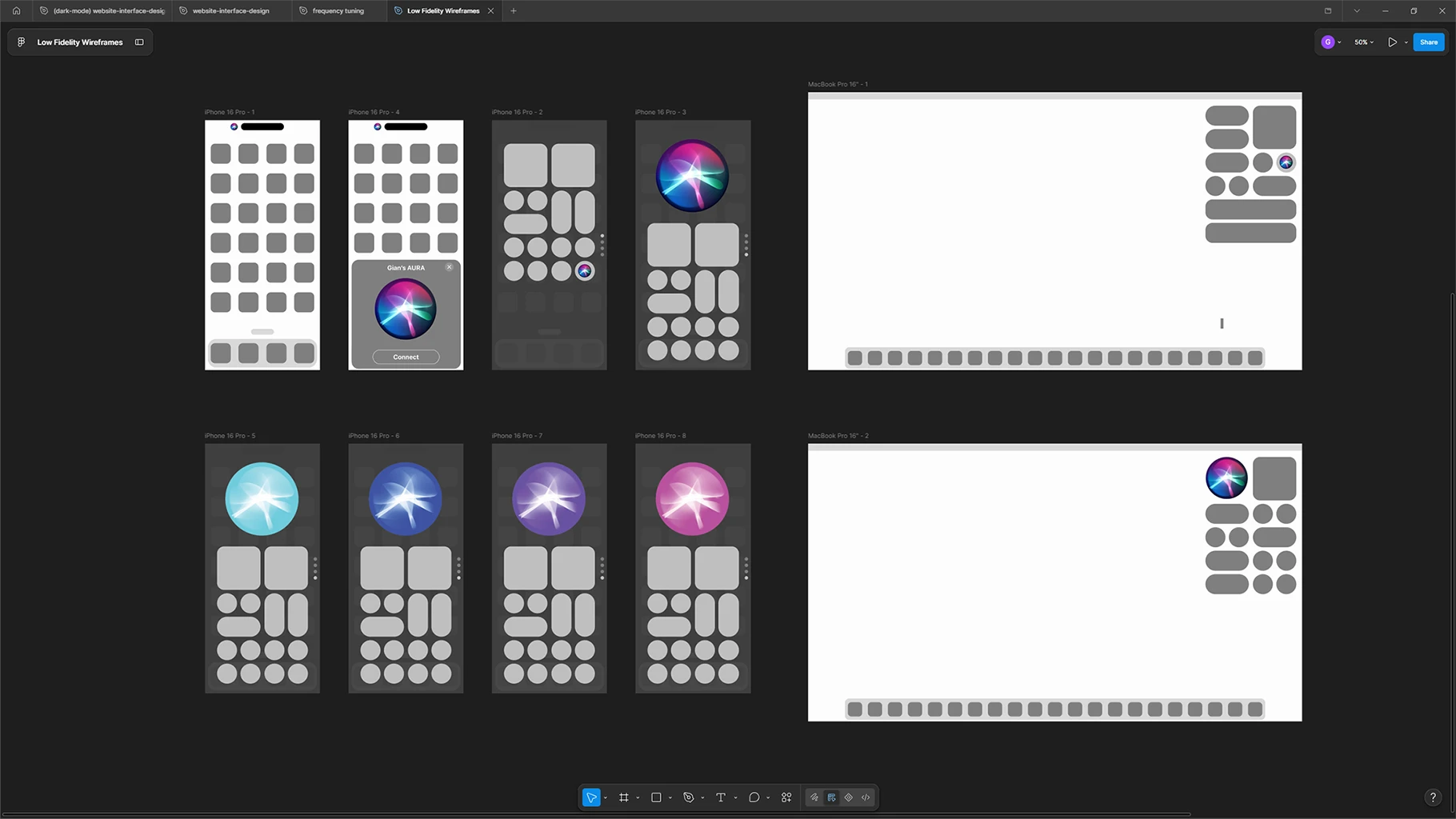Expand Comment tool dropdown arrow
This screenshot has height=819, width=1456.
pos(768,797)
